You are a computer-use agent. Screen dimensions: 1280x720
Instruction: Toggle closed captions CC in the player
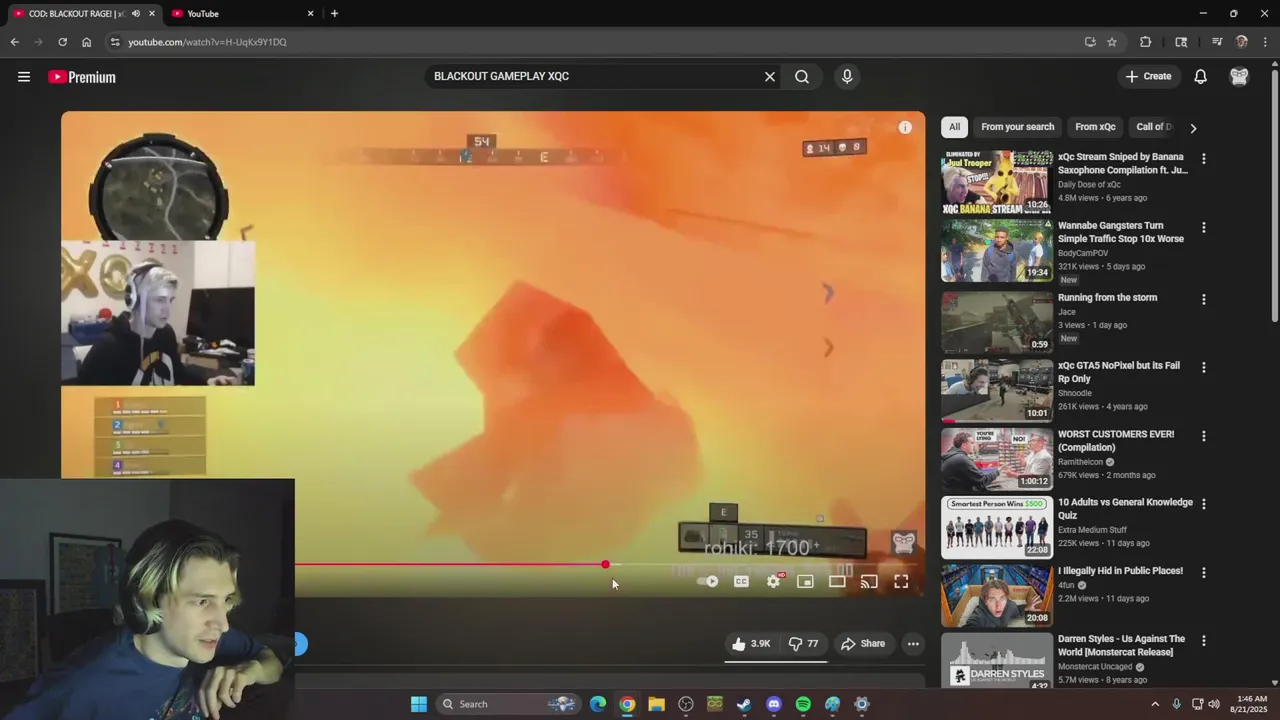coord(741,581)
